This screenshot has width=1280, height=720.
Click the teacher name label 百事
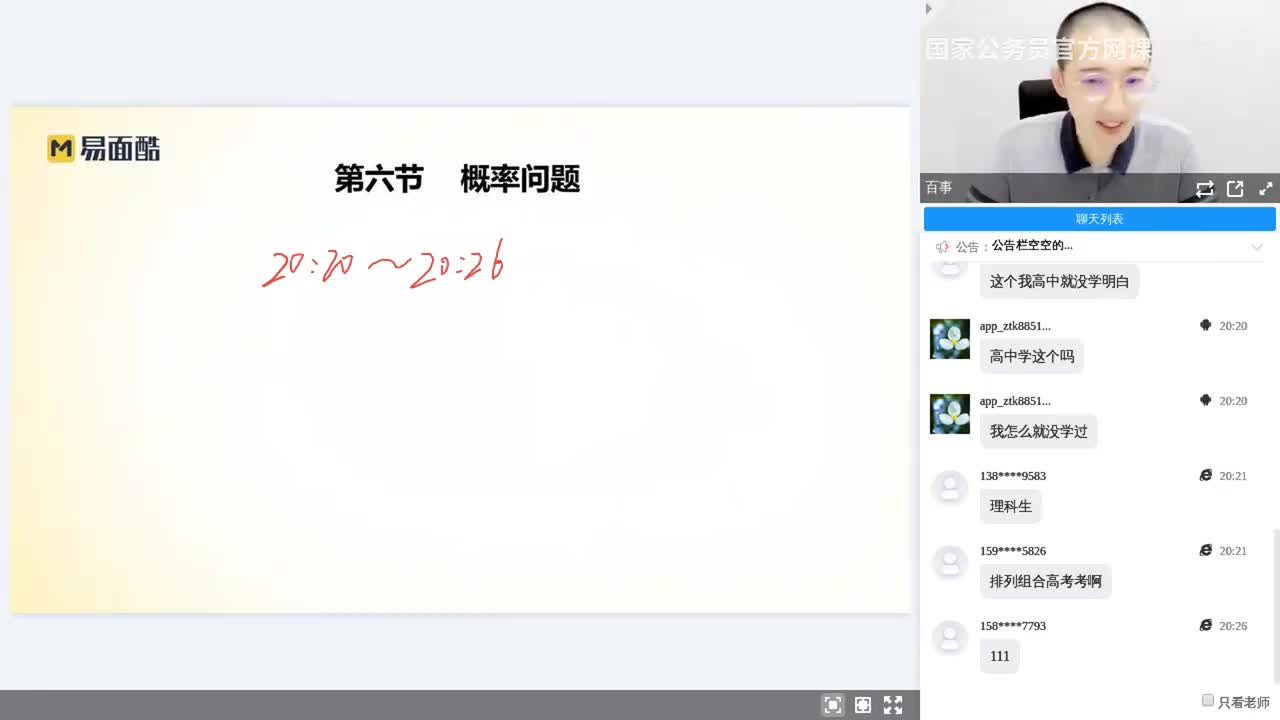point(939,188)
